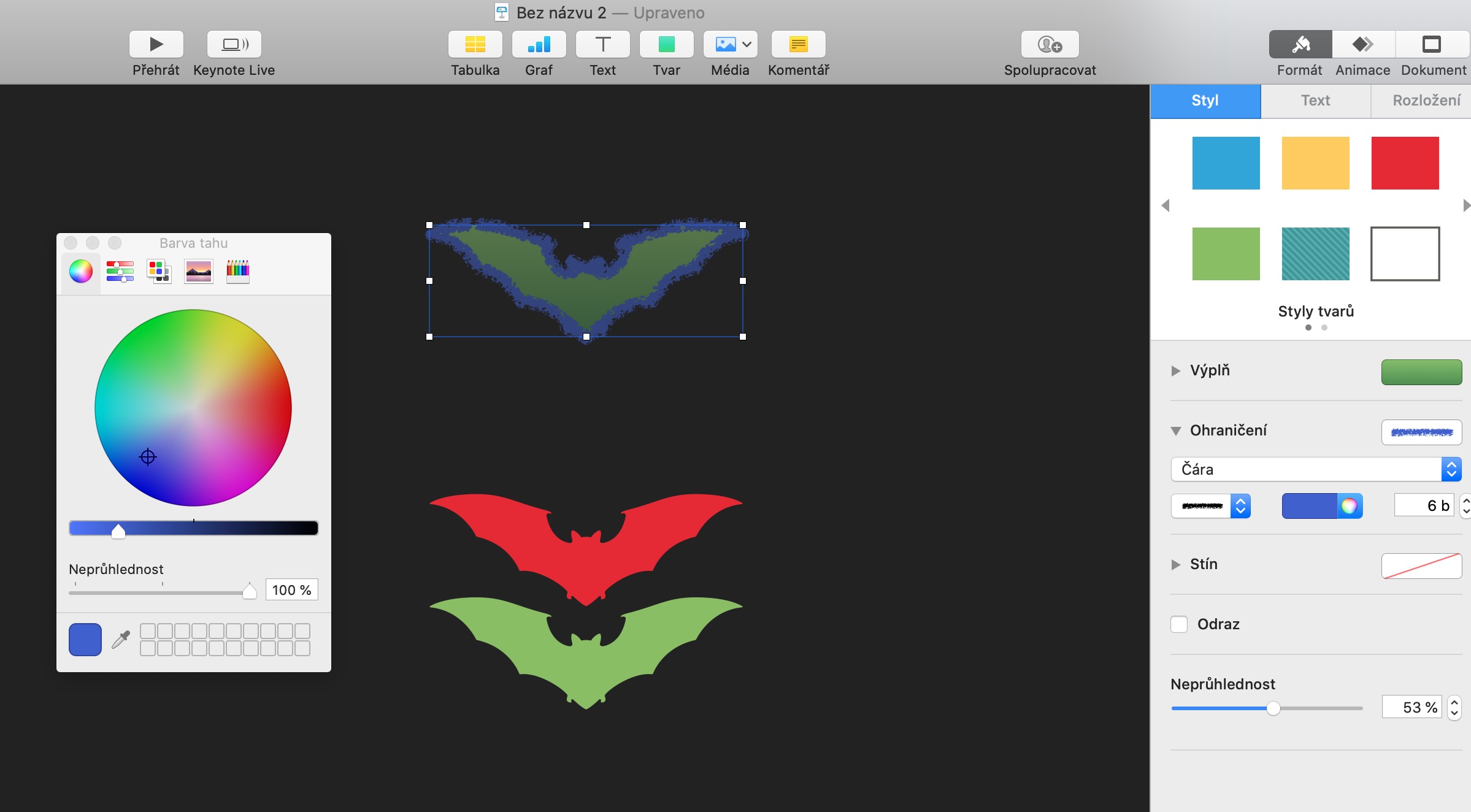Insert a table with the Tabulka icon
1471x812 pixels.
pos(475,44)
